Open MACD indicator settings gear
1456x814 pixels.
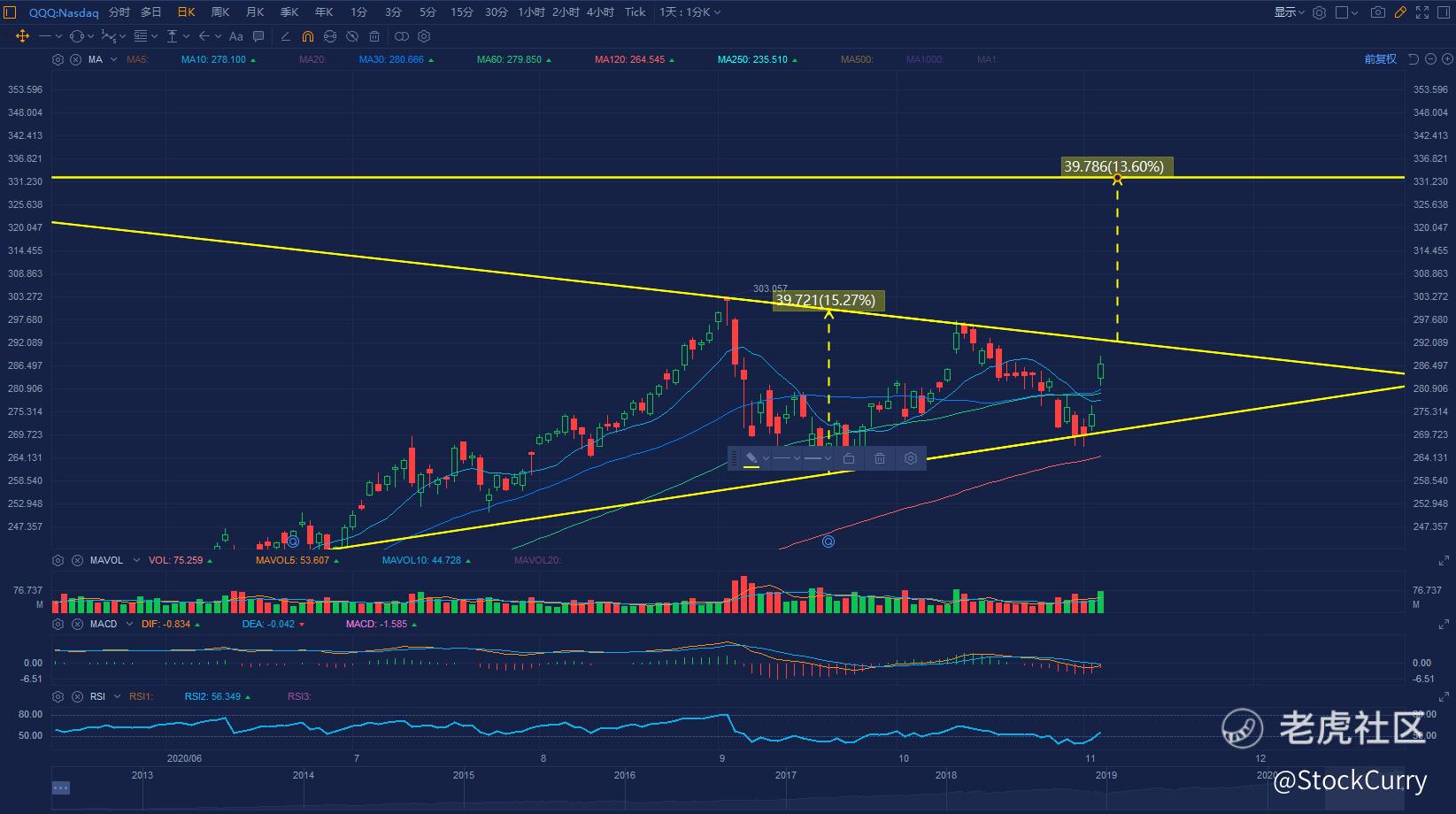pyautogui.click(x=58, y=624)
